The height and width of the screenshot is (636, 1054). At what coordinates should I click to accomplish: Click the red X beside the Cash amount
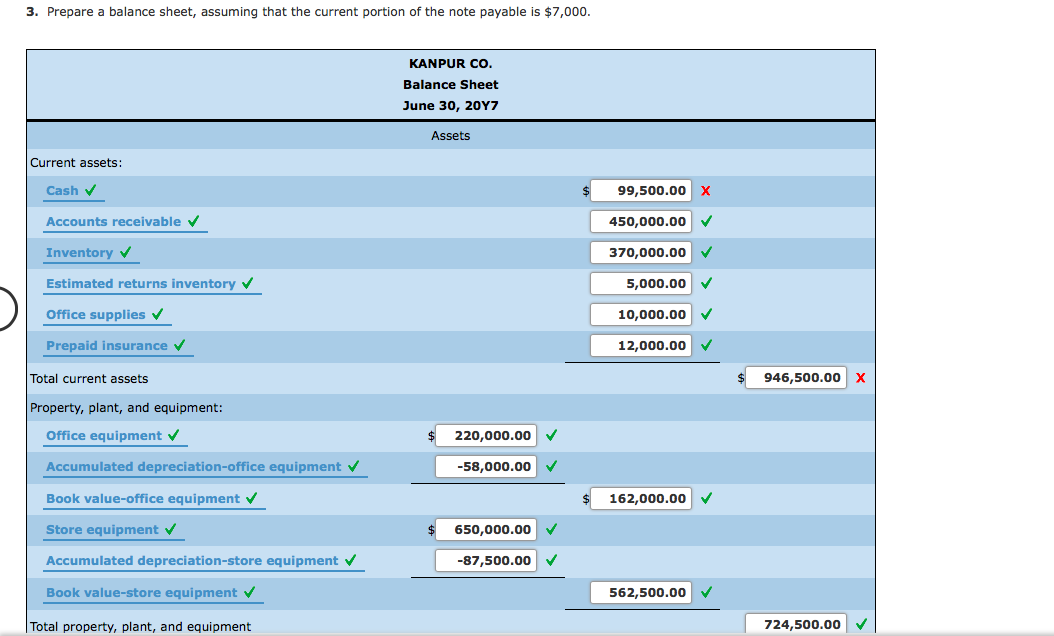706,190
